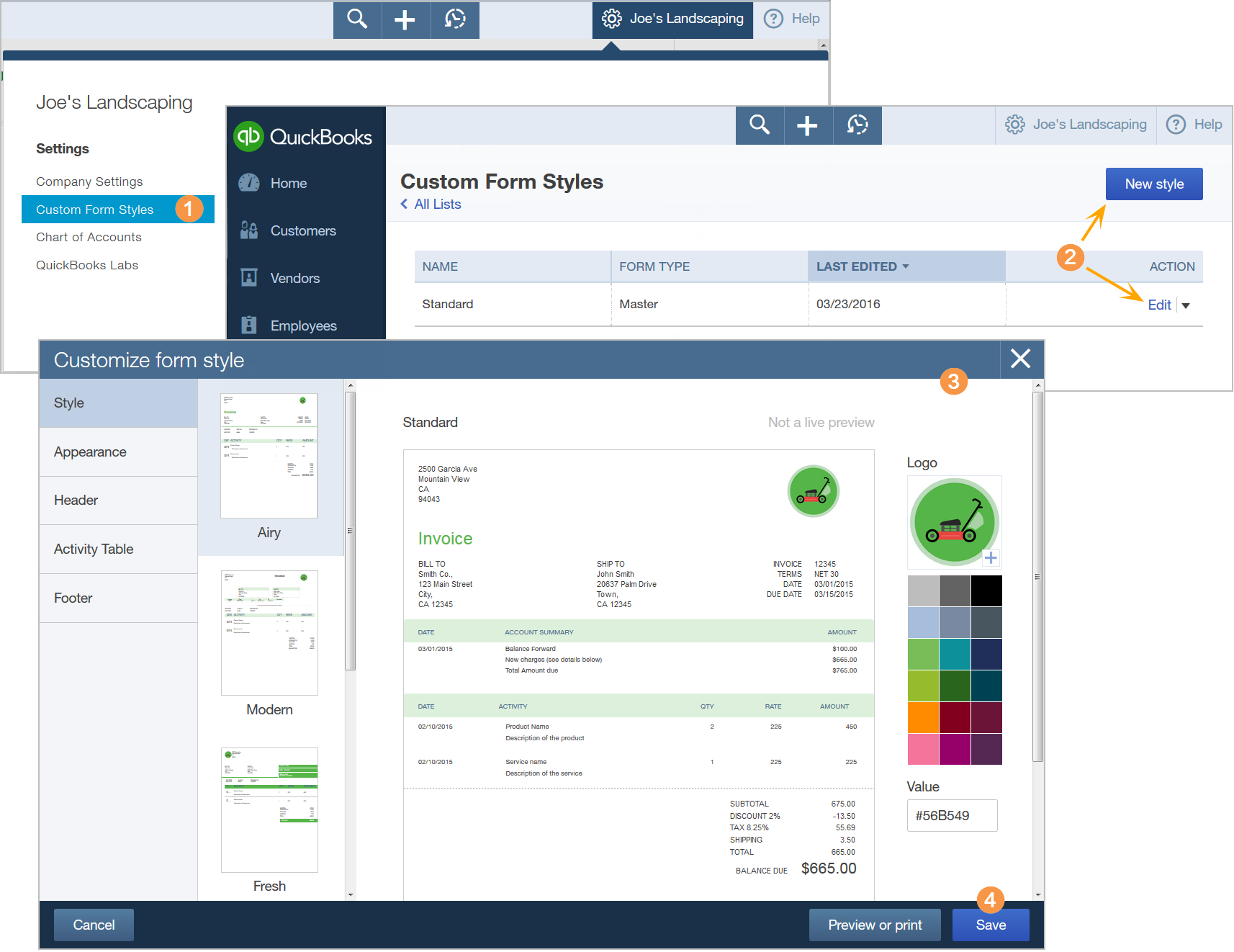Open recent transactions clock icon in the back window
Viewport: 1234px width, 952px height.
[x=455, y=19]
